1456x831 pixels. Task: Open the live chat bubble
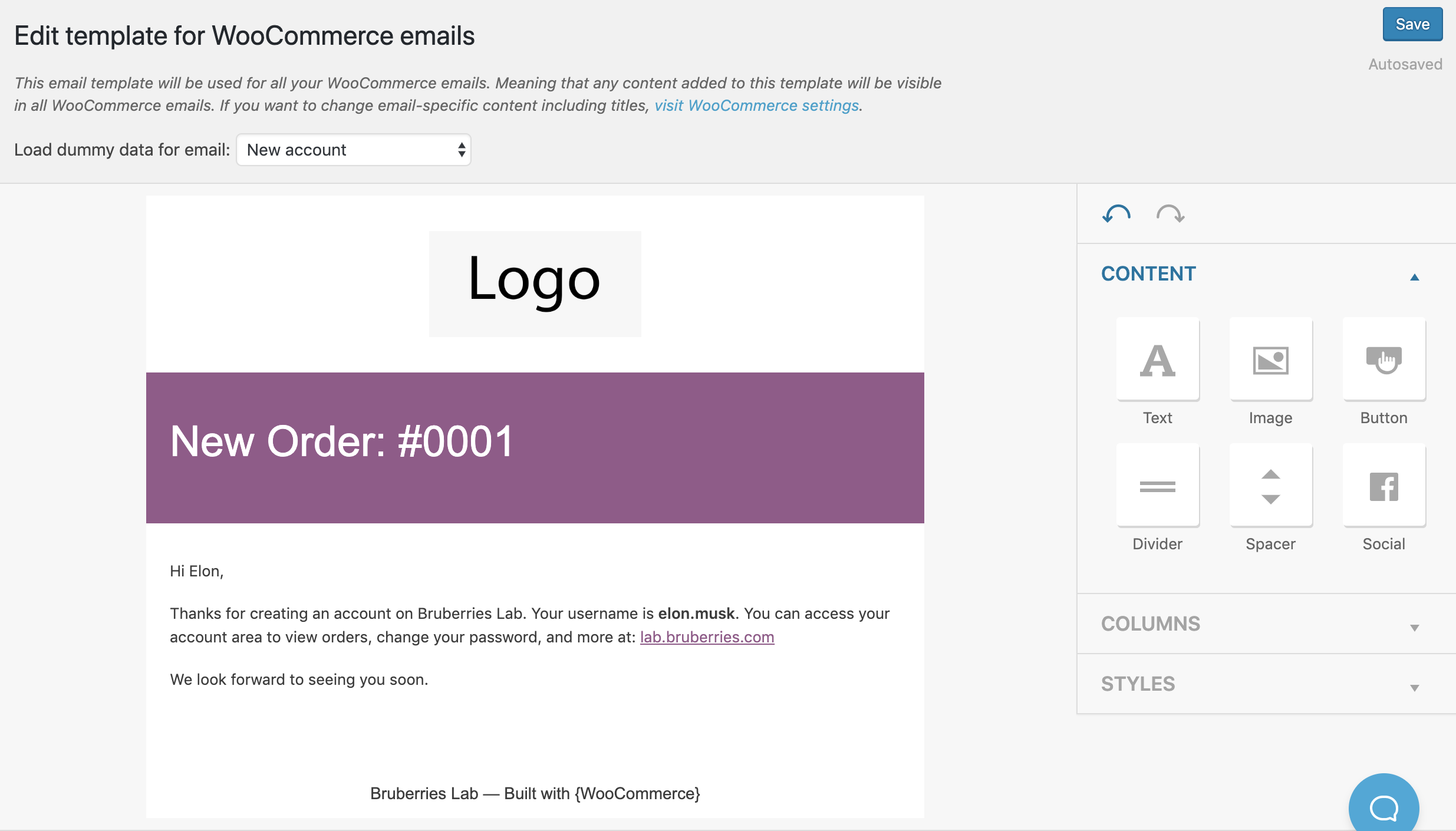[1383, 804]
